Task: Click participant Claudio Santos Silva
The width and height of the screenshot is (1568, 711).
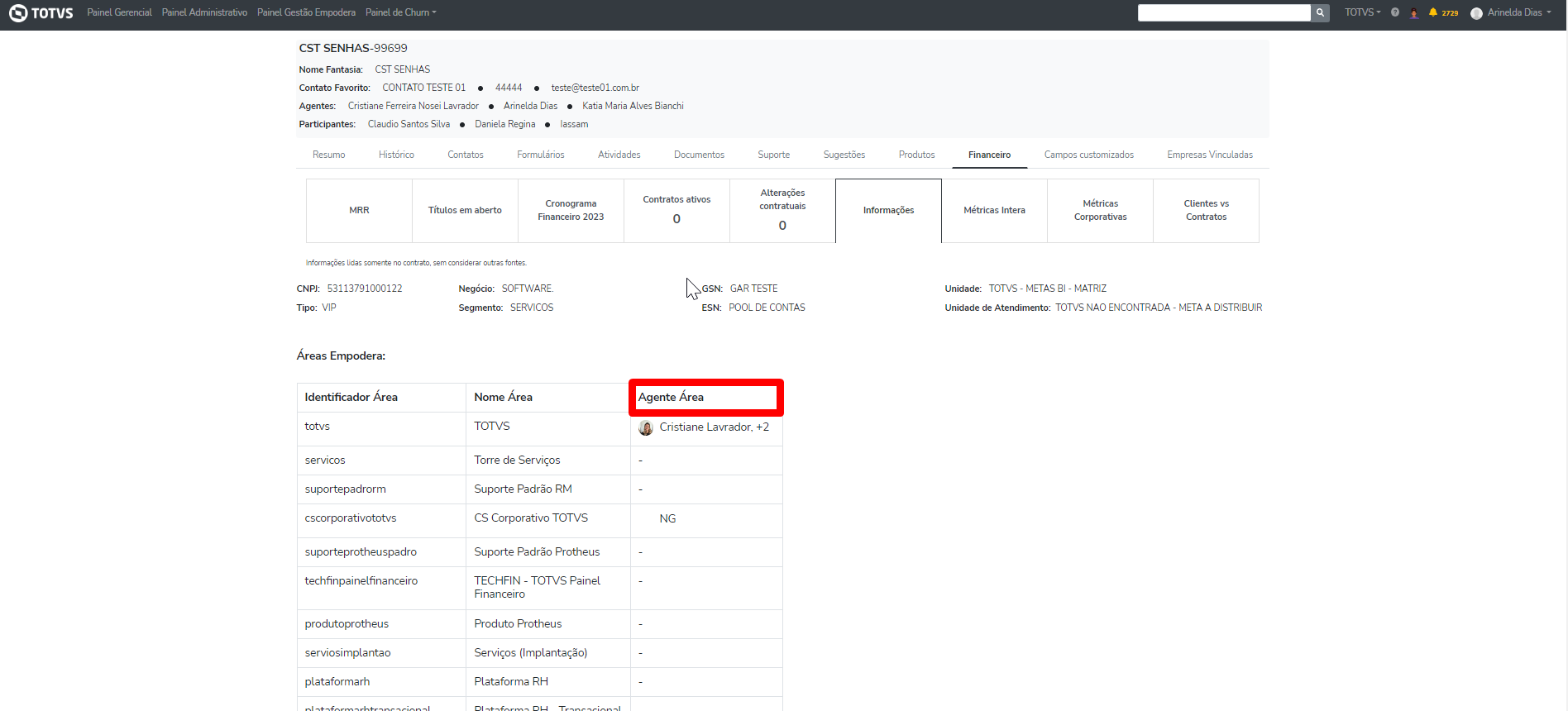Action: pos(409,124)
